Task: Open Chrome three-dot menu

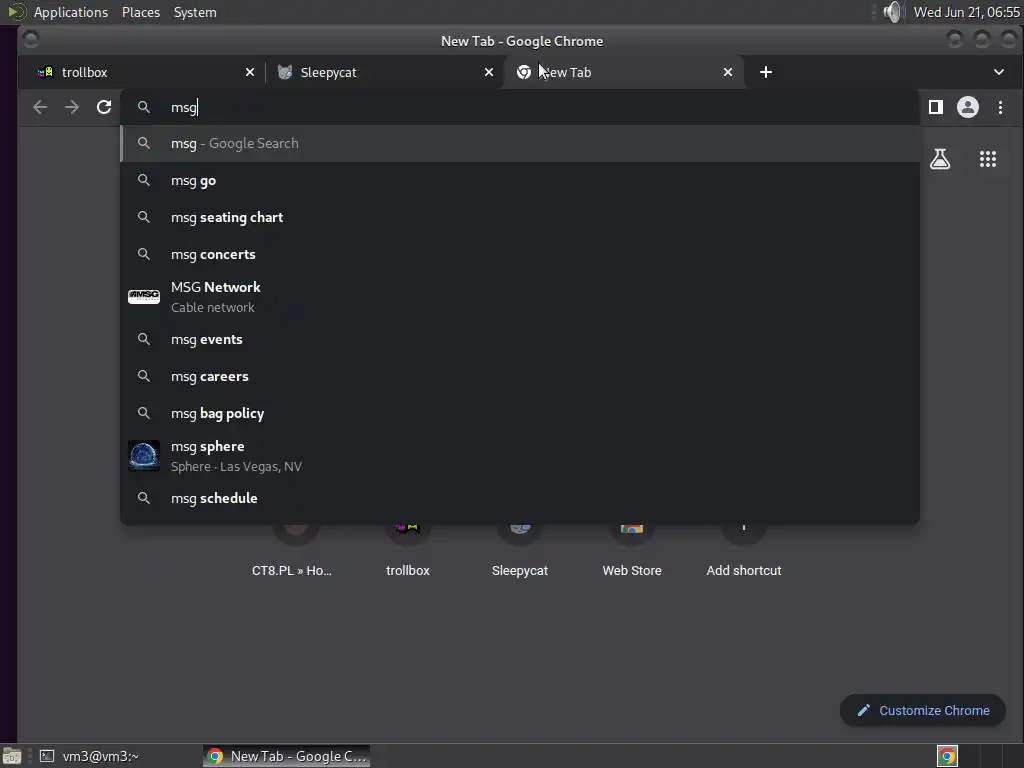Action: coord(1000,107)
